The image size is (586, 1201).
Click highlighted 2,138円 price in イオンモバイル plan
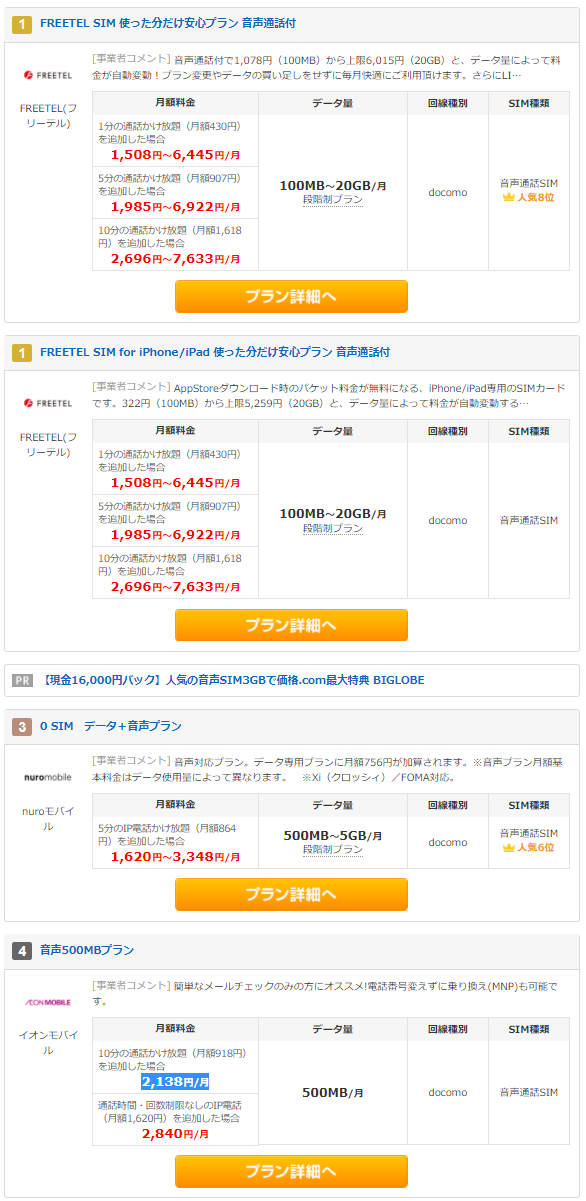[x=175, y=1082]
